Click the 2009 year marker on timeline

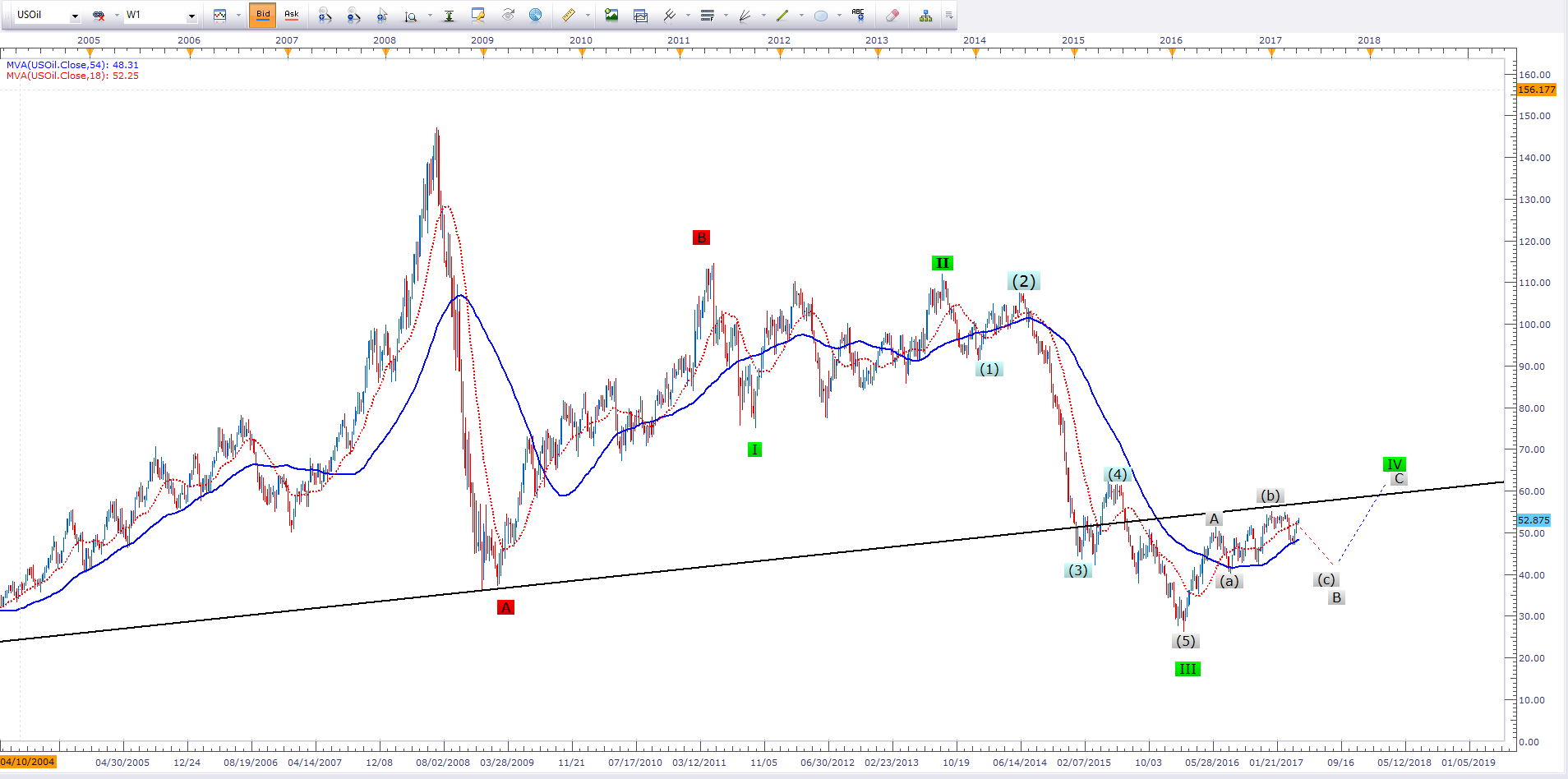[482, 40]
